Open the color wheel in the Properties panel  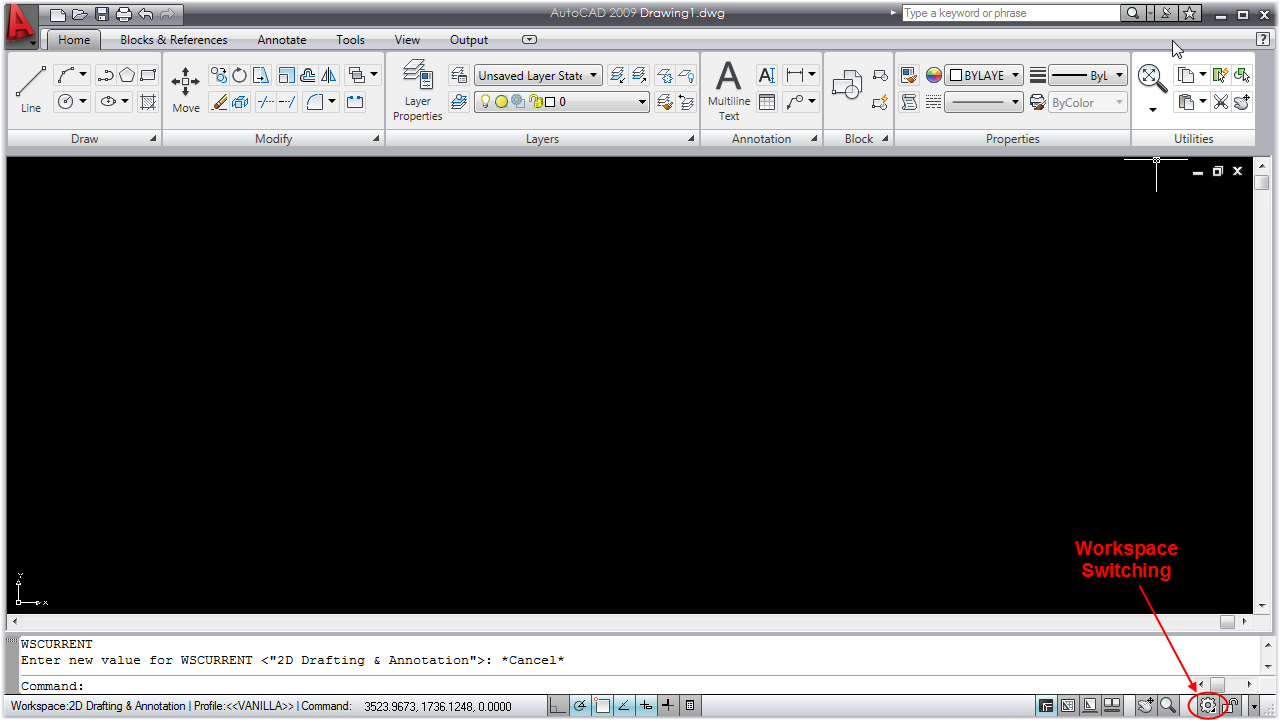click(932, 74)
